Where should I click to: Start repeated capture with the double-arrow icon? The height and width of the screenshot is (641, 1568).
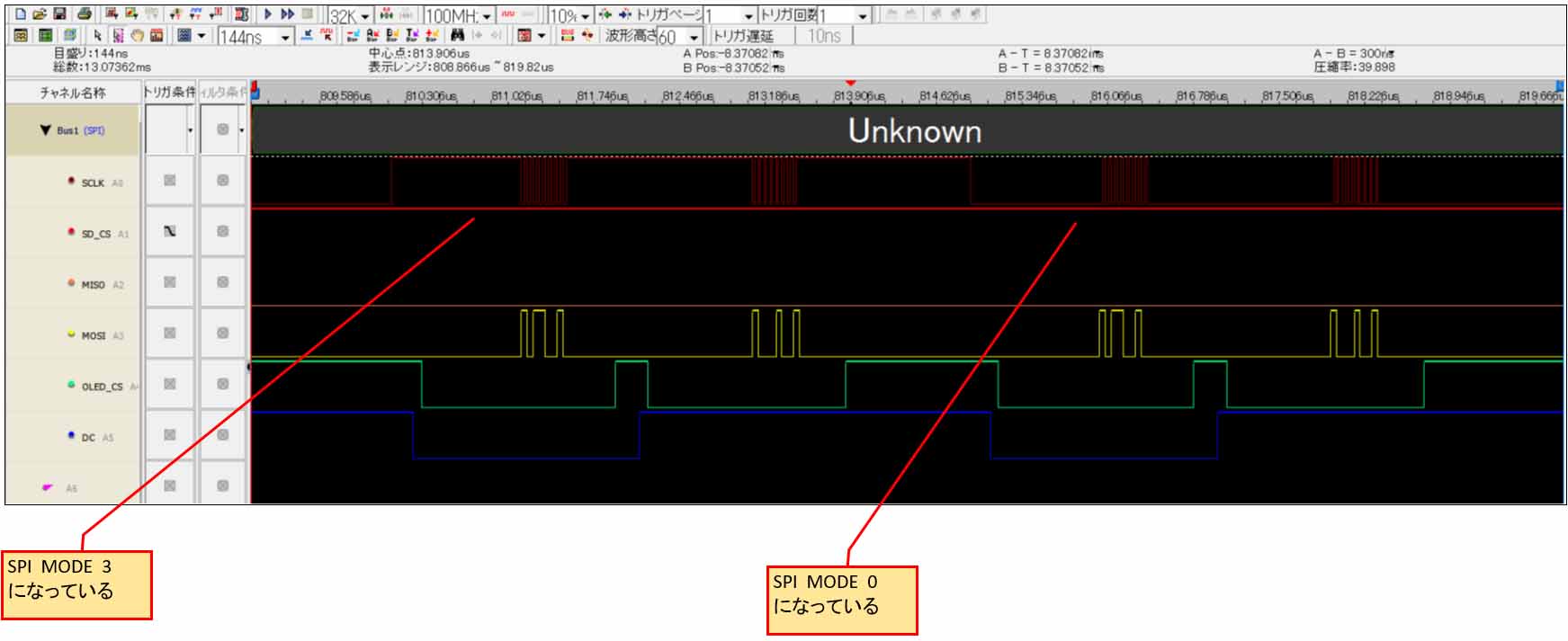[288, 14]
